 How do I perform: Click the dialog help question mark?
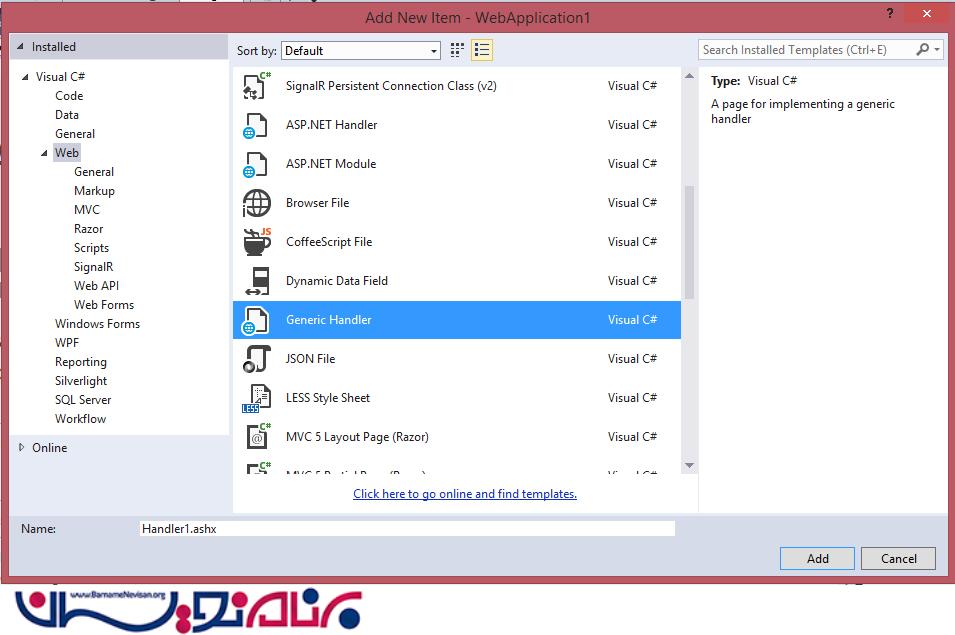click(890, 13)
